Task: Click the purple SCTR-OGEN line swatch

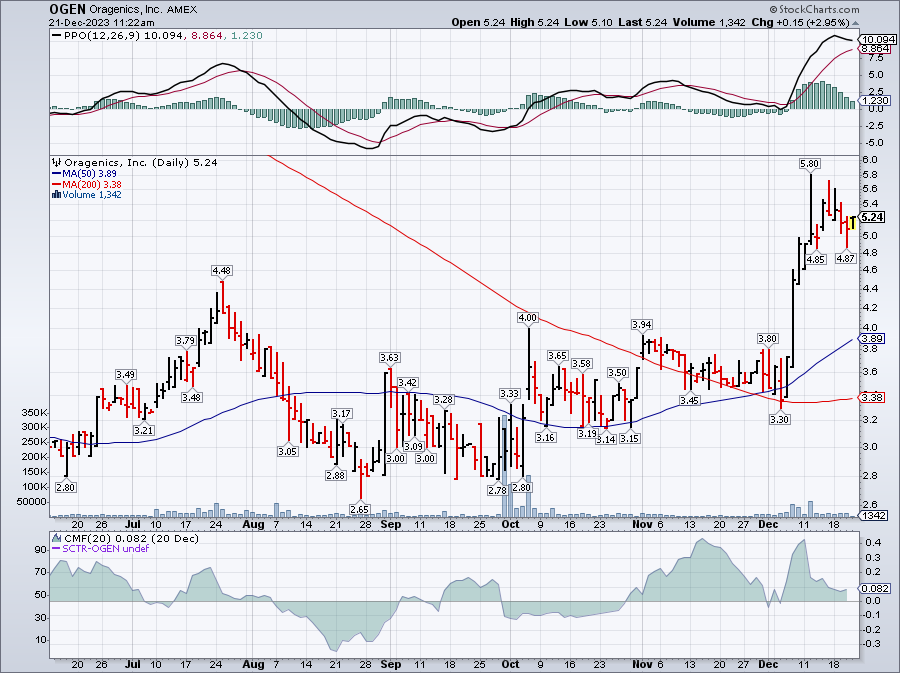Action: click(x=56, y=548)
